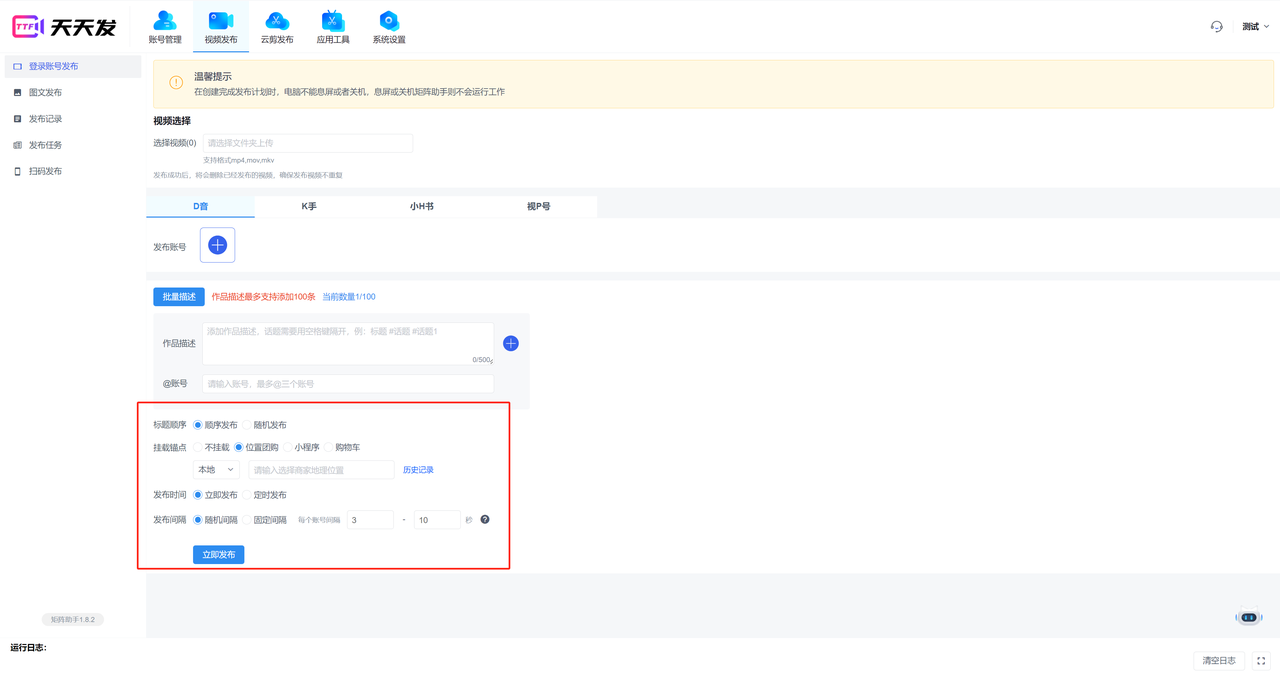Click the 立即发布 submit button
The height and width of the screenshot is (683, 1280).
coord(218,554)
